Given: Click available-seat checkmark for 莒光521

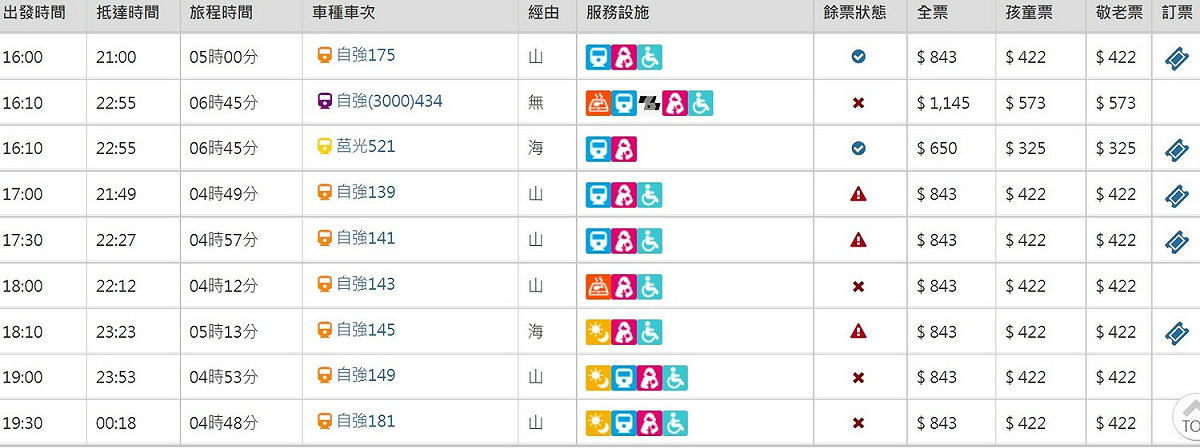Looking at the screenshot, I should click(858, 149).
